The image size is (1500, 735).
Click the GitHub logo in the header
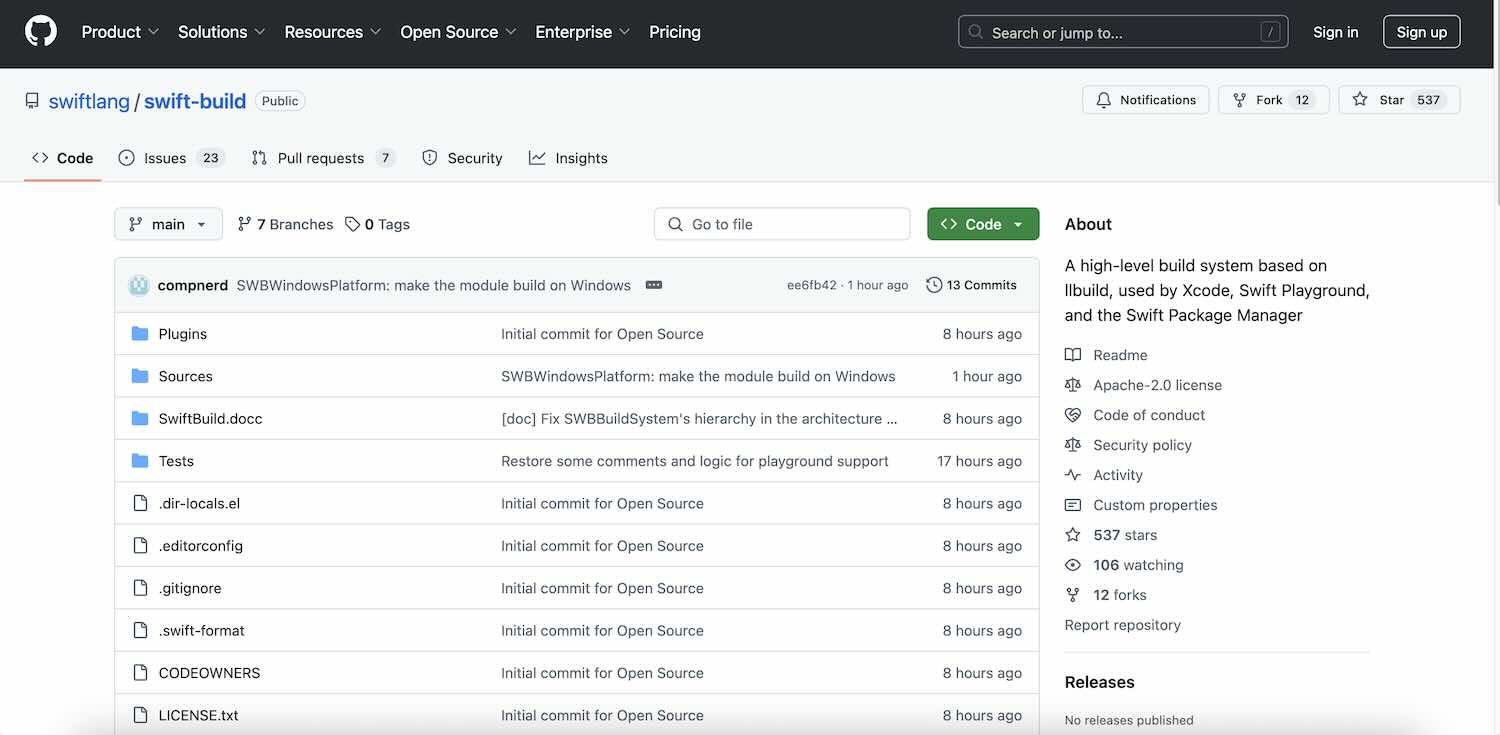40,31
